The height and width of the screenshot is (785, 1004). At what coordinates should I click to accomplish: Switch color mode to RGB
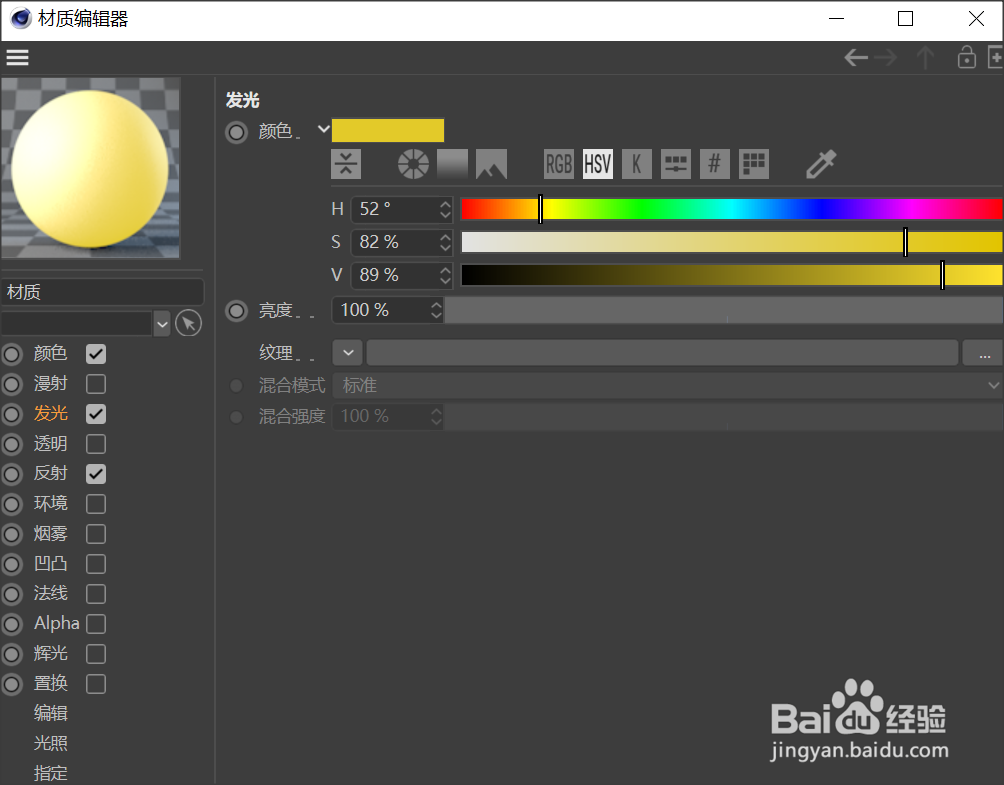click(x=558, y=163)
